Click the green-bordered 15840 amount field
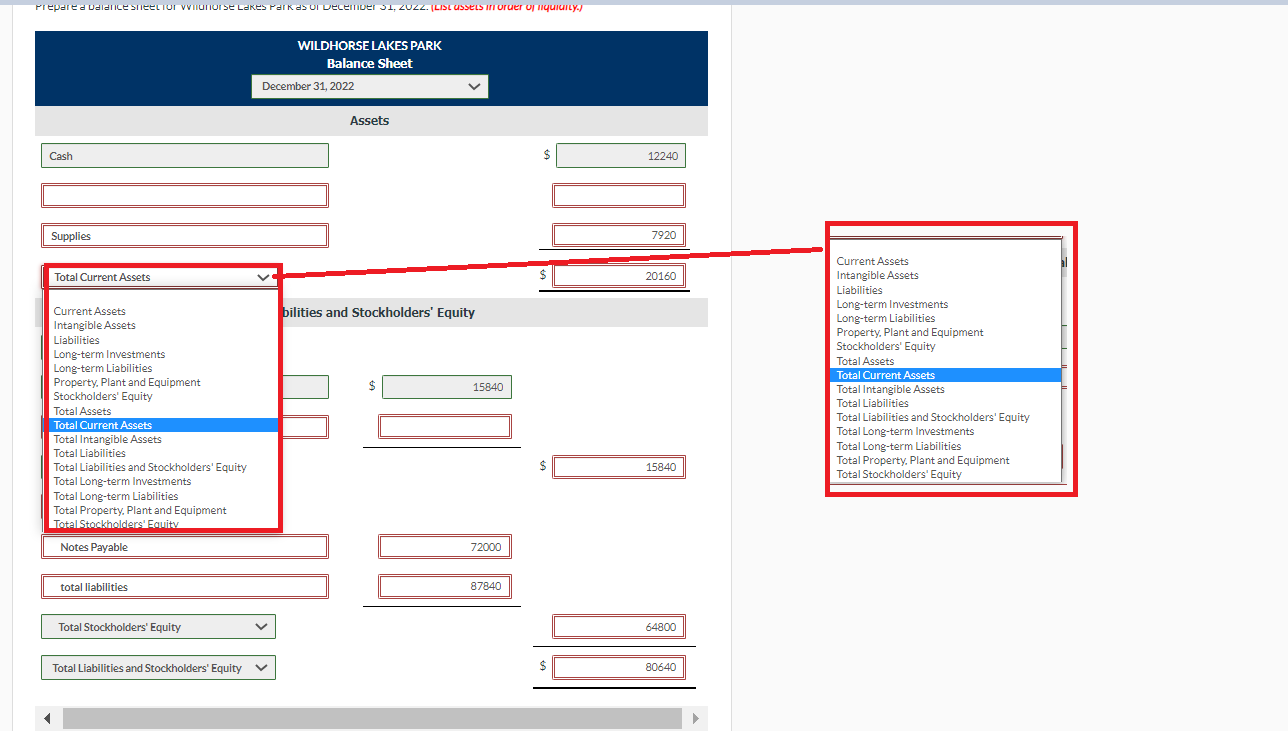Screen dimensions: 1288x731 pyautogui.click(x=447, y=387)
